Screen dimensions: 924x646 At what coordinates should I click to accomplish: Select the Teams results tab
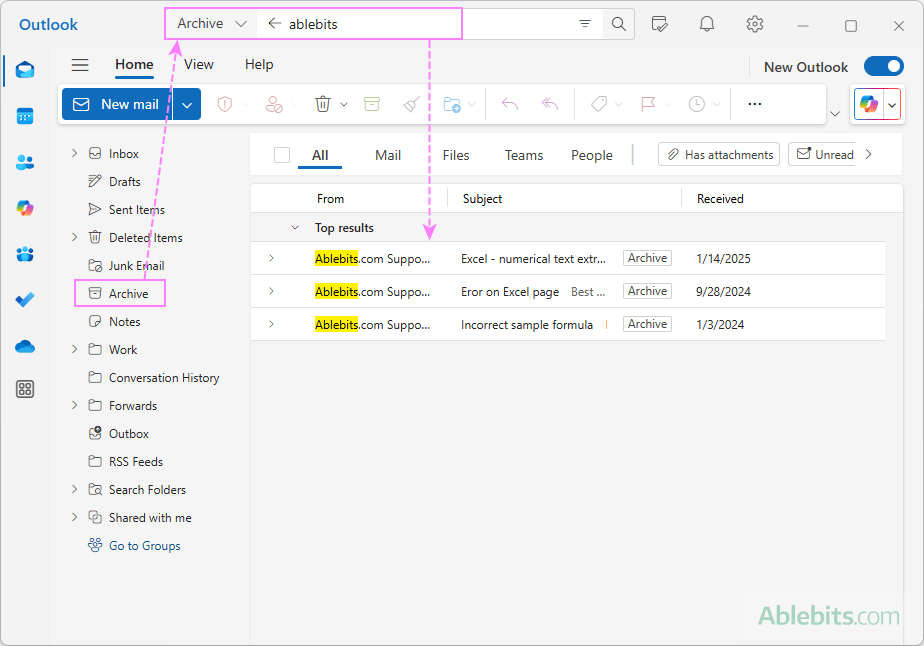click(x=523, y=155)
